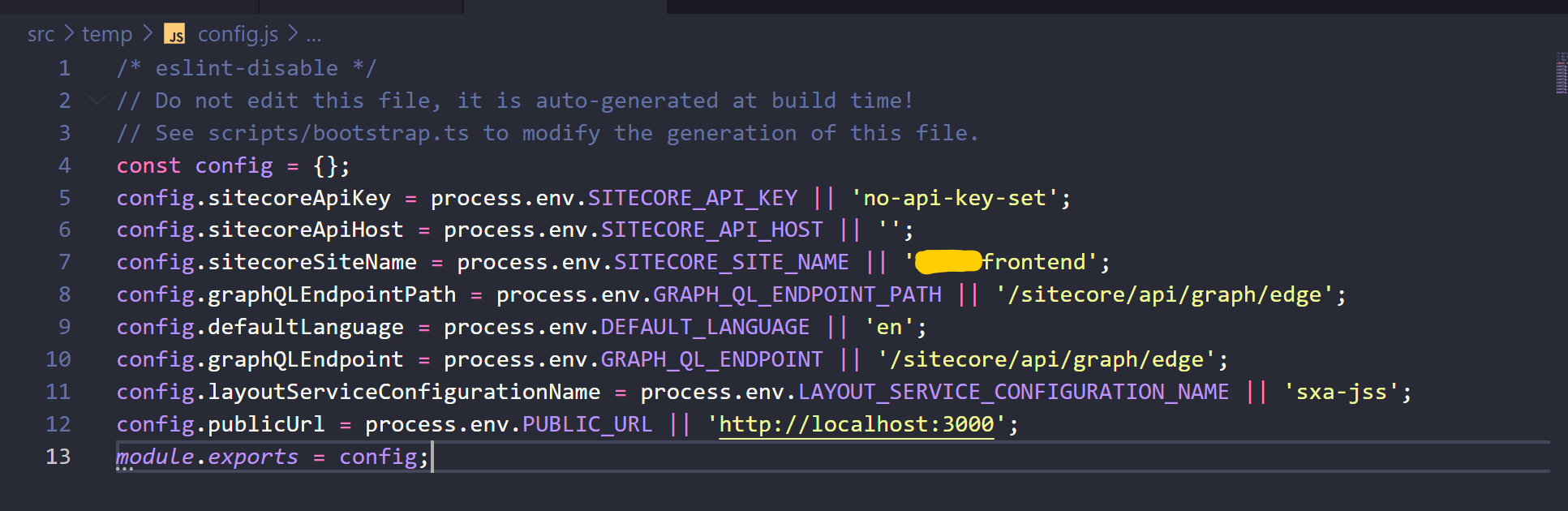The height and width of the screenshot is (511, 1568).
Task: Collapse the comment fold chevron on line 2
Action: coord(97,101)
